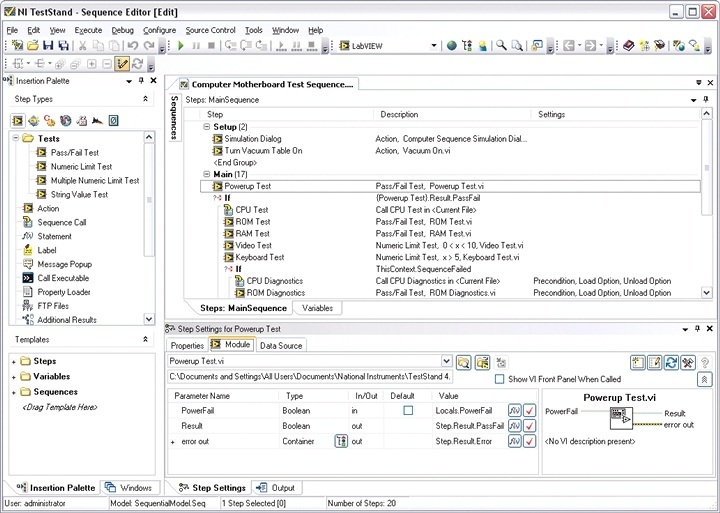Click the browse VI icon beside Powerup Test.vi

click(x=464, y=362)
